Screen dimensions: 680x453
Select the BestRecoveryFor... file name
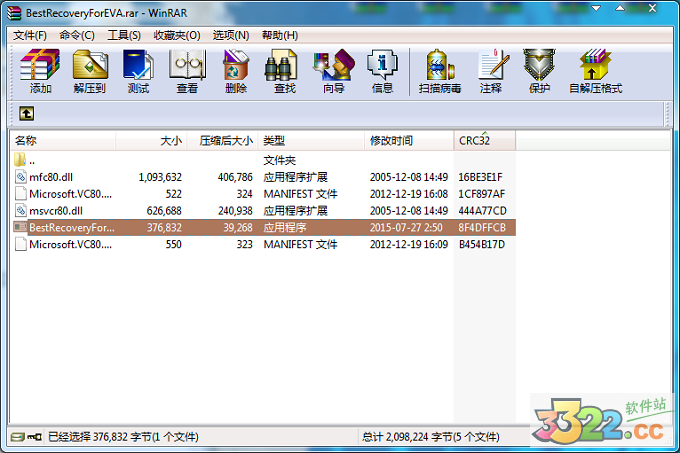point(72,228)
